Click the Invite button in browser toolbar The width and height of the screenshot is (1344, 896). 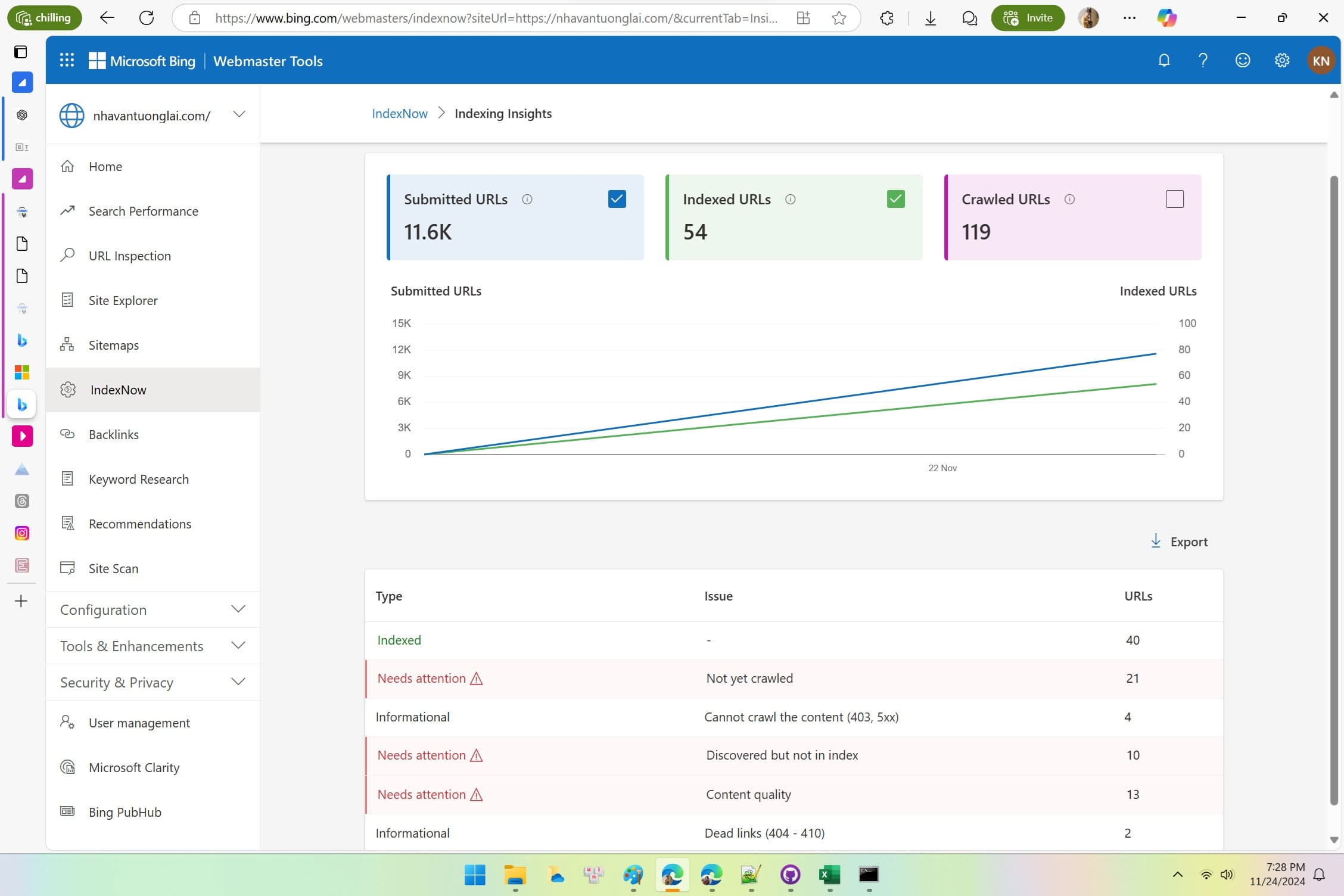point(1028,18)
